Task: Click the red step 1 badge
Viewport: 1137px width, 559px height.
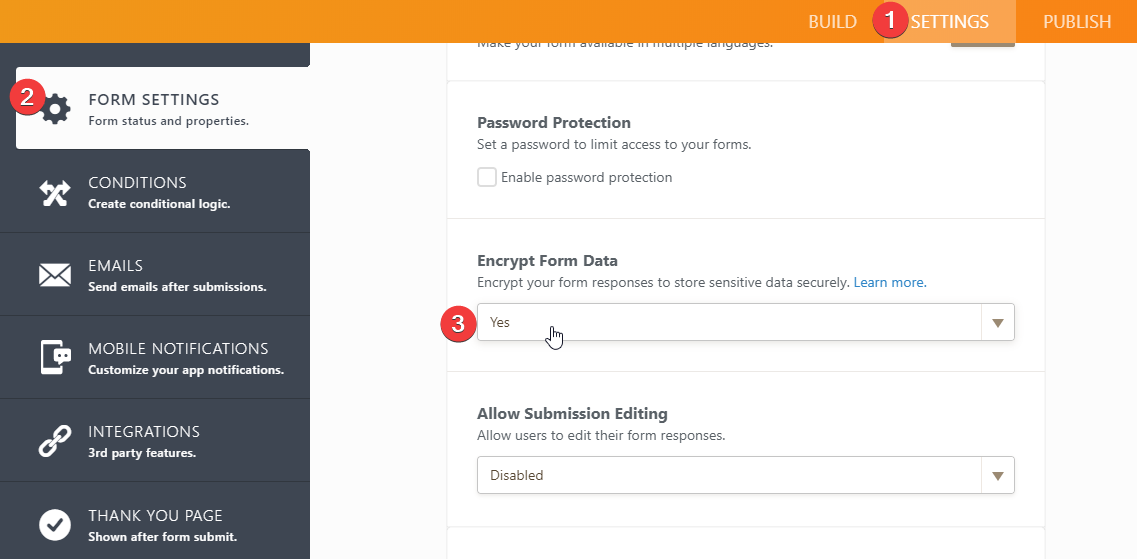Action: coord(890,21)
